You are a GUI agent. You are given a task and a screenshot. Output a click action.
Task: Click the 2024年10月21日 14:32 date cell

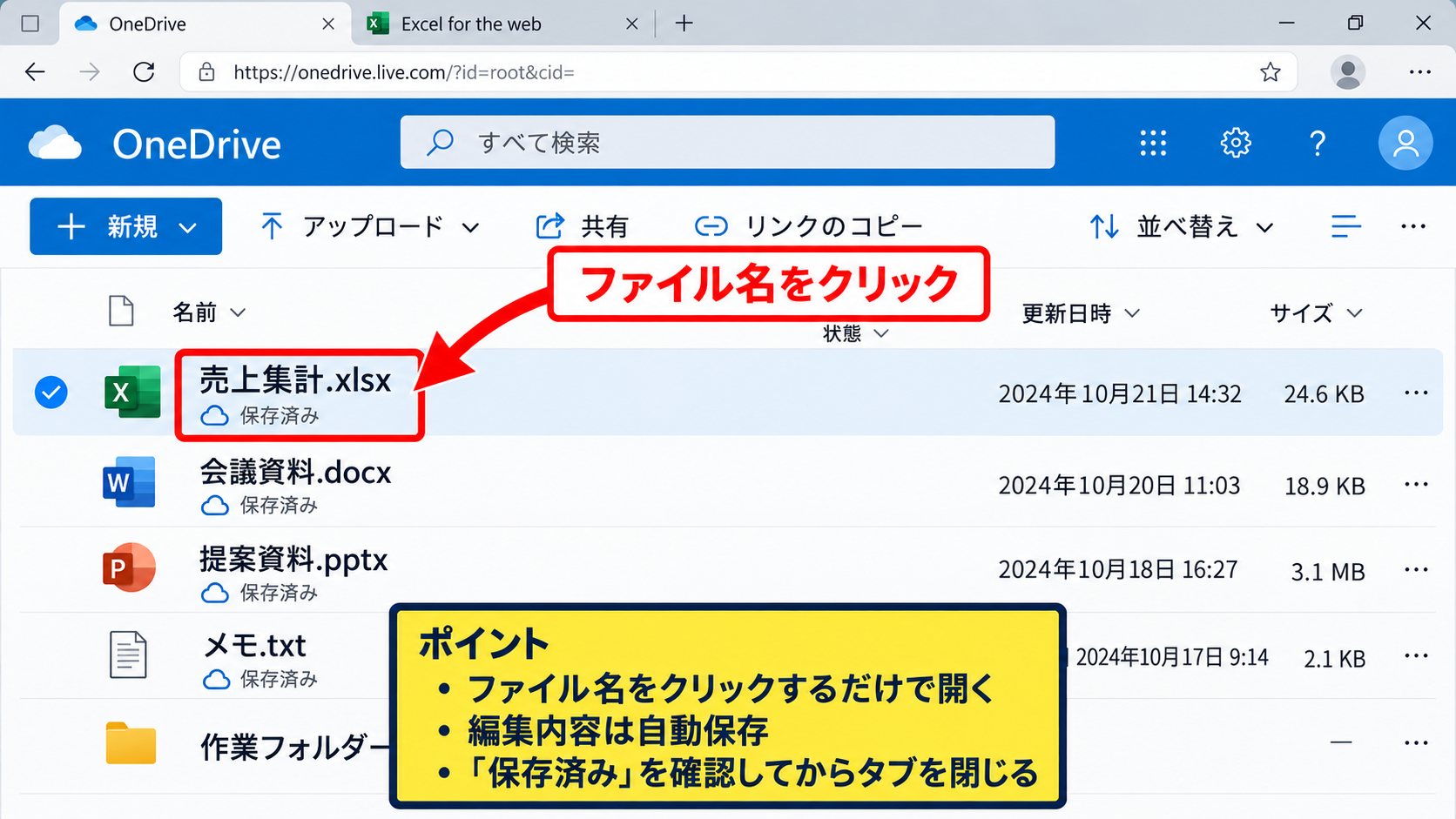(x=1120, y=393)
